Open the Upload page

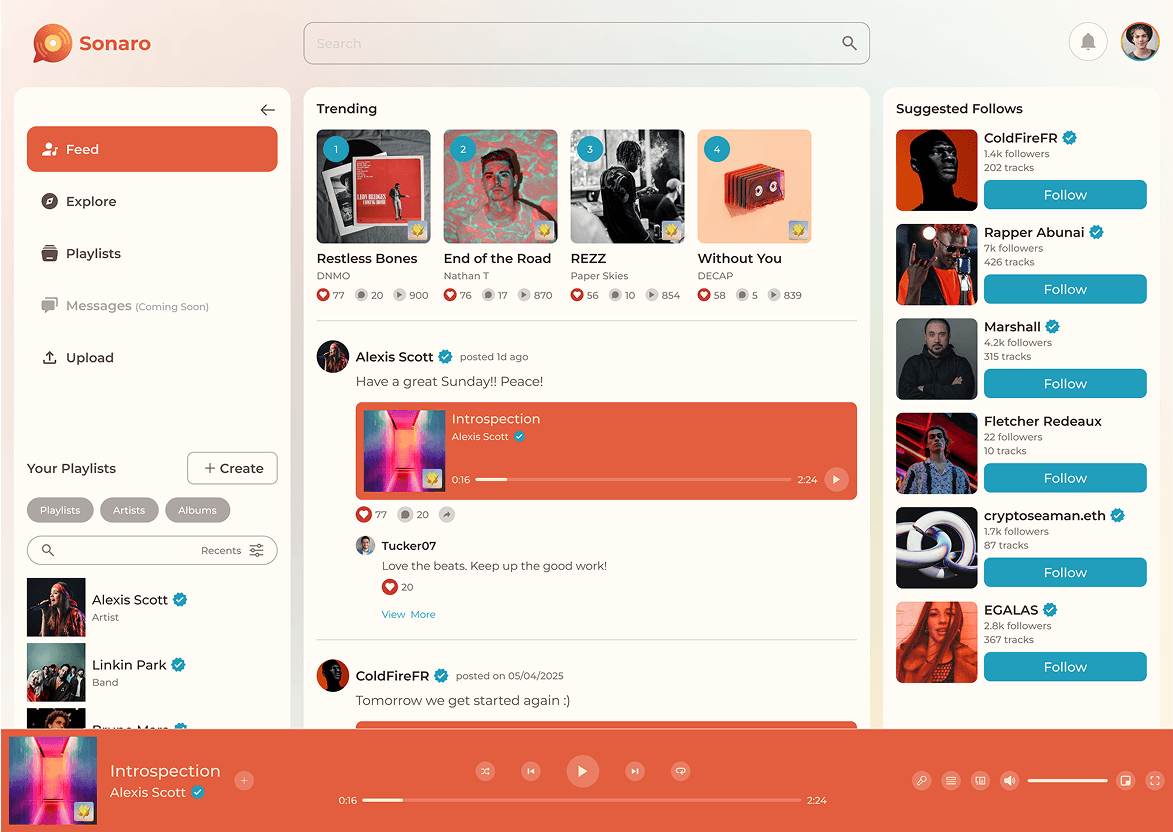pos(77,358)
